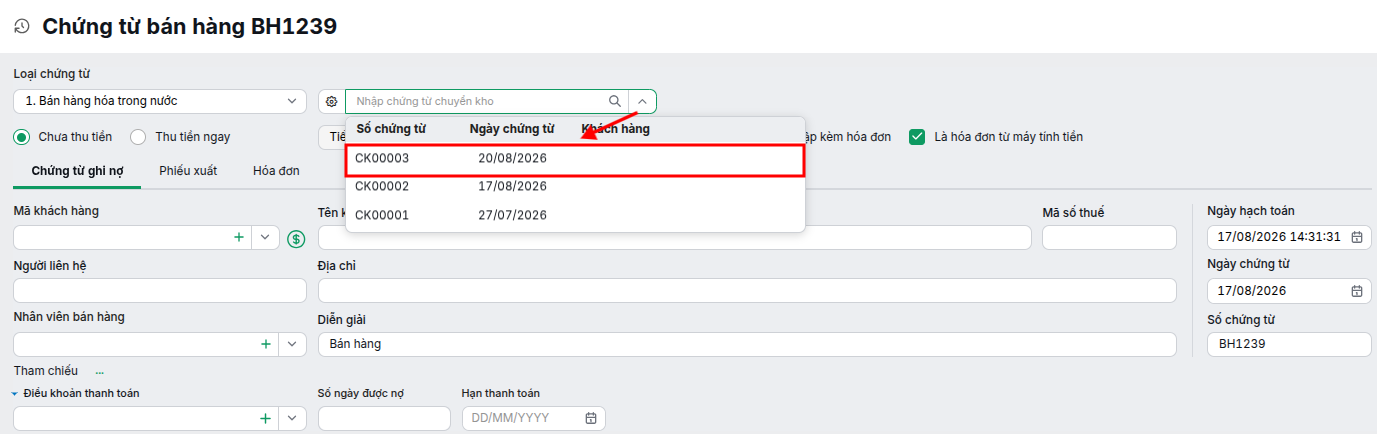
Task: Open the gear settings next to the search box
Action: point(332,101)
